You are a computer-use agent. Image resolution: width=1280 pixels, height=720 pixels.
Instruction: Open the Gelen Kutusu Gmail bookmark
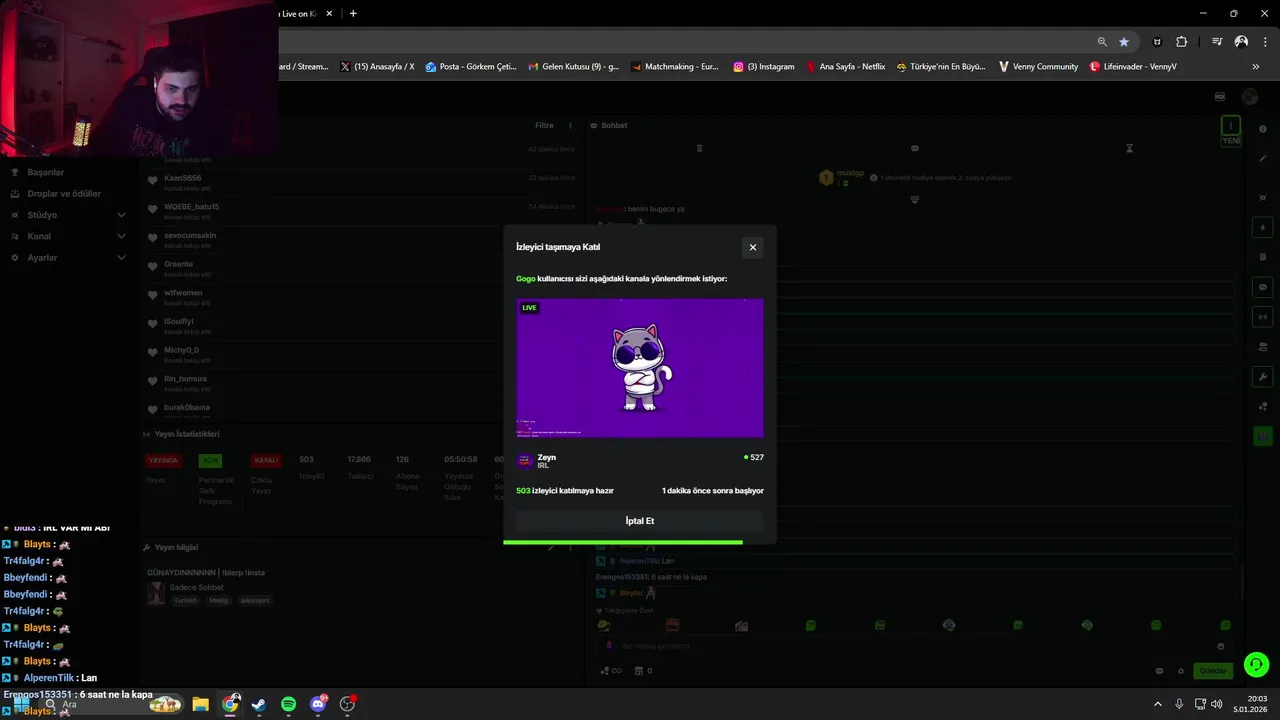pyautogui.click(x=573, y=67)
